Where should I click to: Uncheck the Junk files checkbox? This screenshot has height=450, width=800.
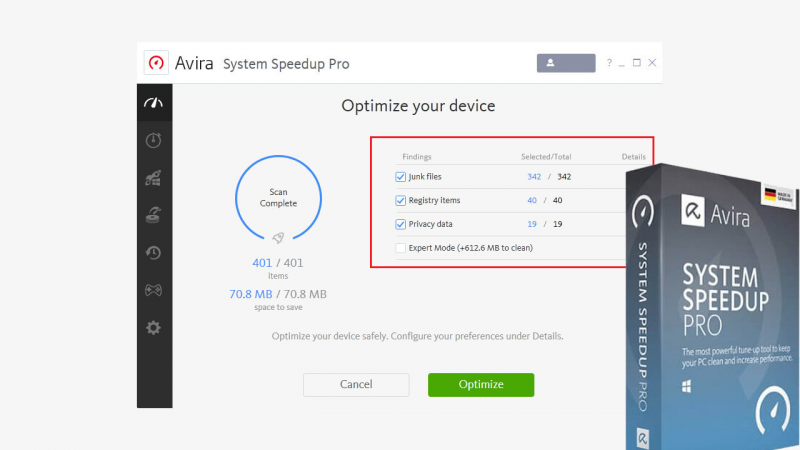coord(401,177)
